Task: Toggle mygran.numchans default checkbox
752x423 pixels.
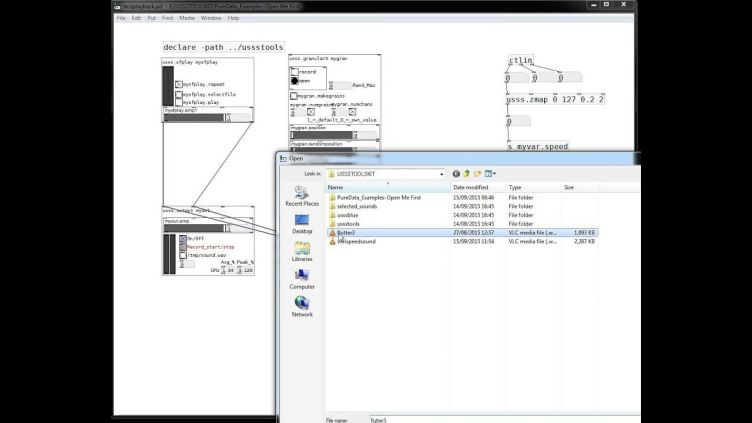Action: pos(352,112)
